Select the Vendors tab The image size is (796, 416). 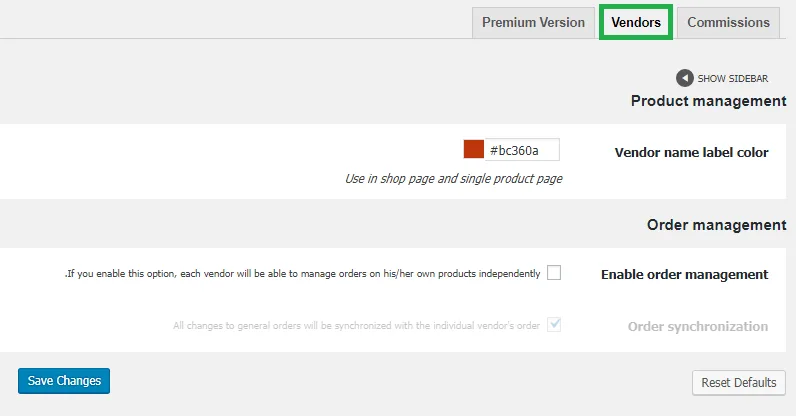636,22
